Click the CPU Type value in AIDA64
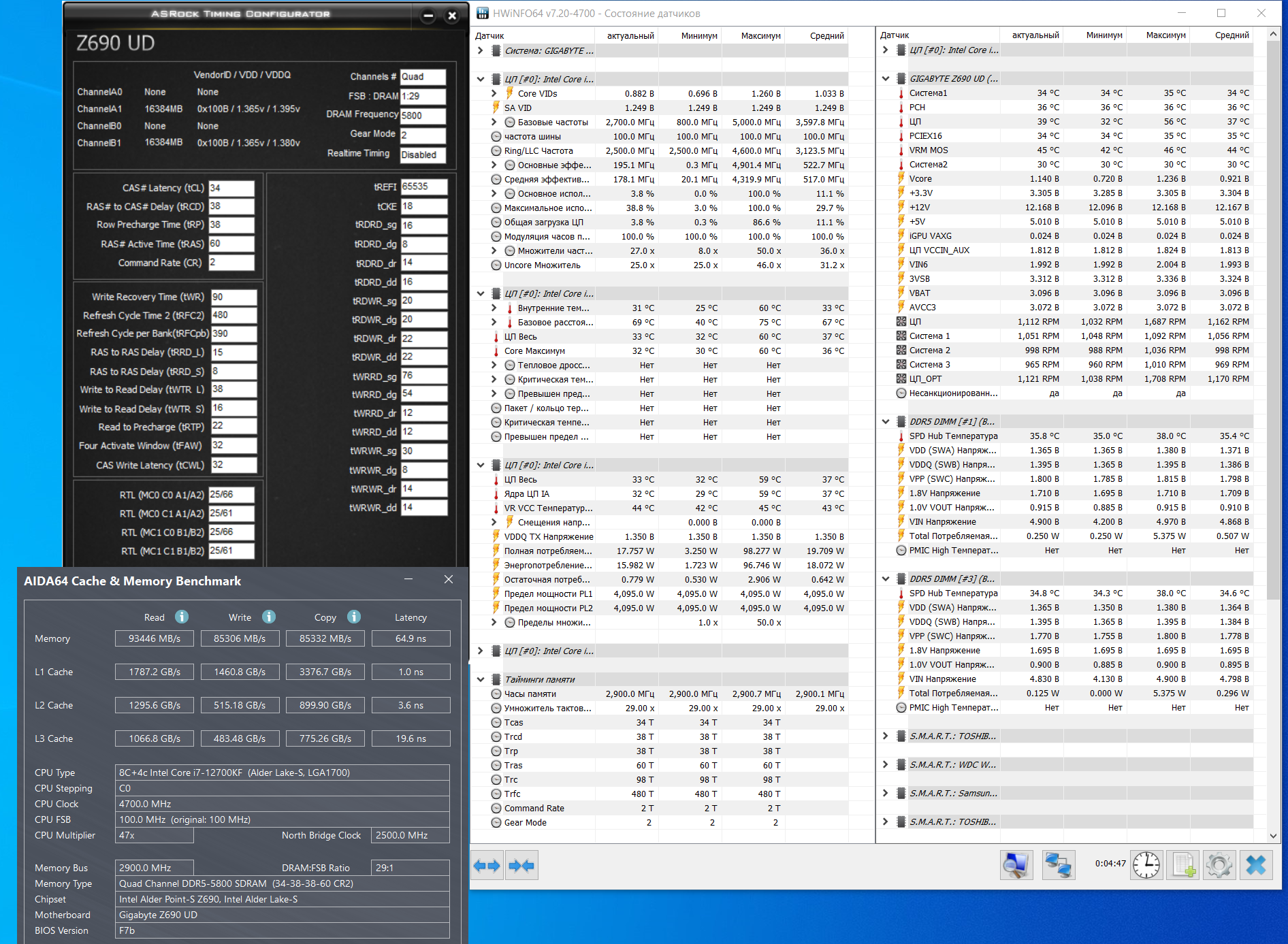The width and height of the screenshot is (1288, 944). point(283,772)
